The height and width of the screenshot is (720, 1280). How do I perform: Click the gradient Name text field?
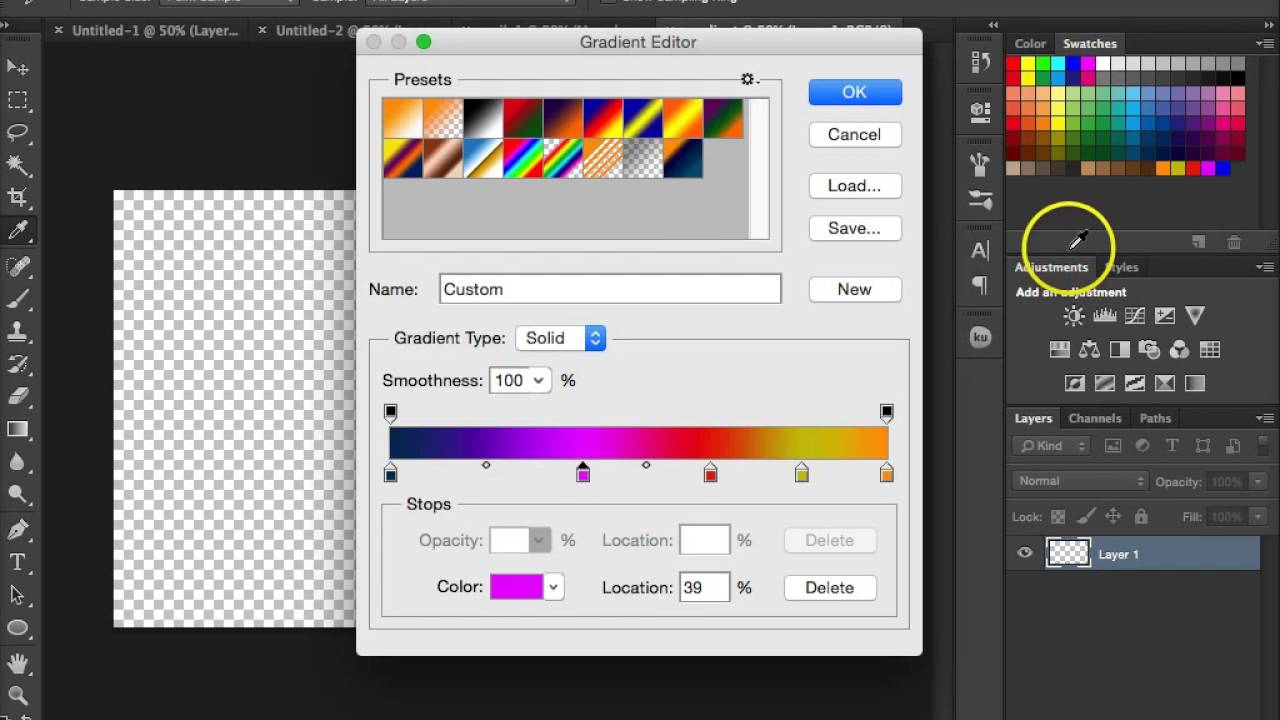610,289
